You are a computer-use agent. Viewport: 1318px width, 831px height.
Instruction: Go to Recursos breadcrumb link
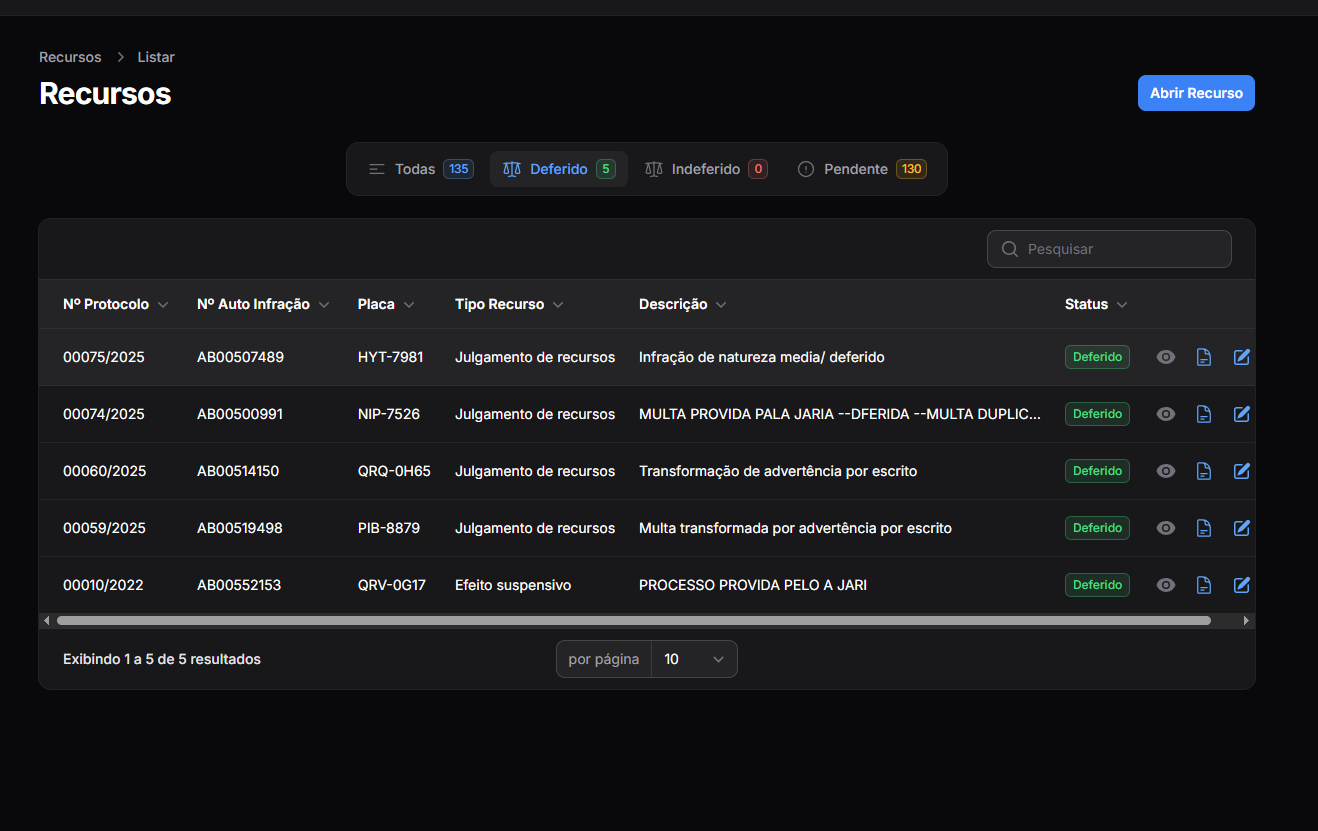tap(70, 57)
